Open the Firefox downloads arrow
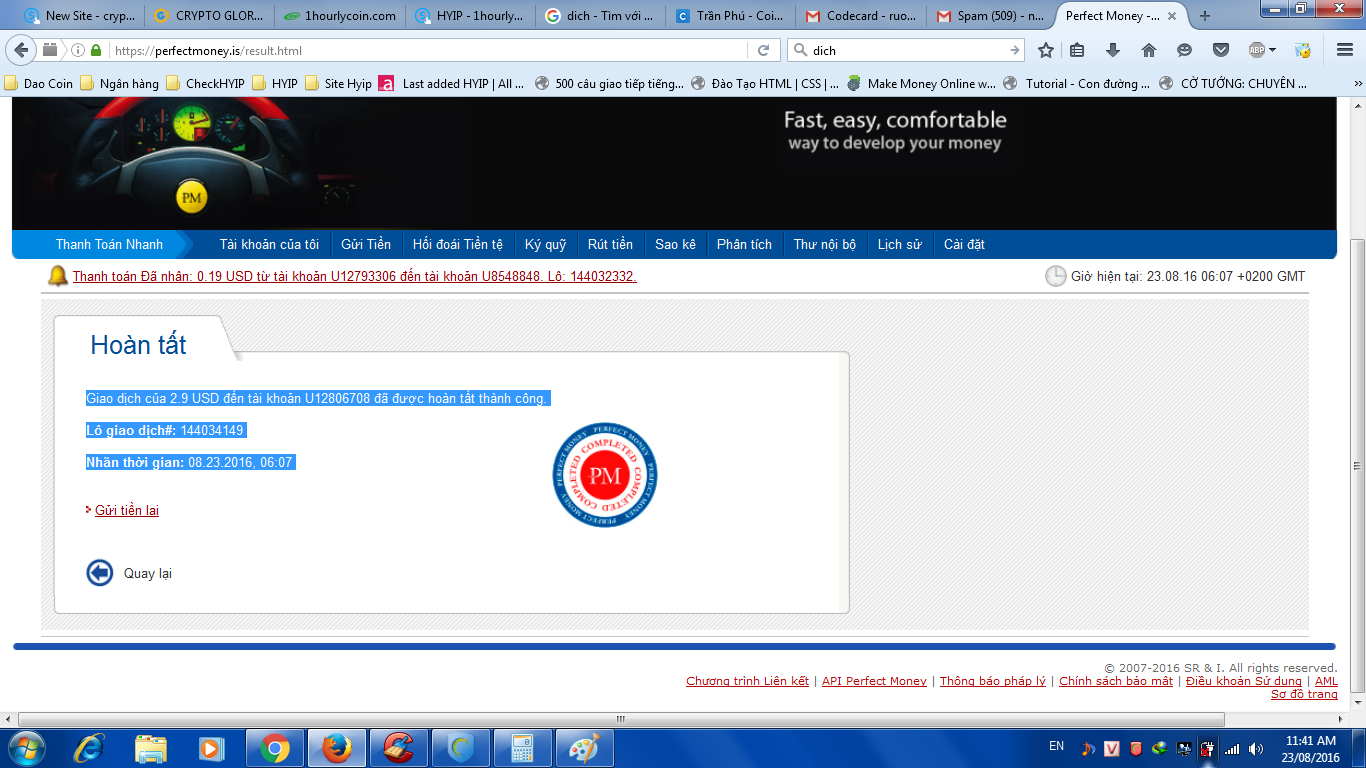 tap(1113, 50)
